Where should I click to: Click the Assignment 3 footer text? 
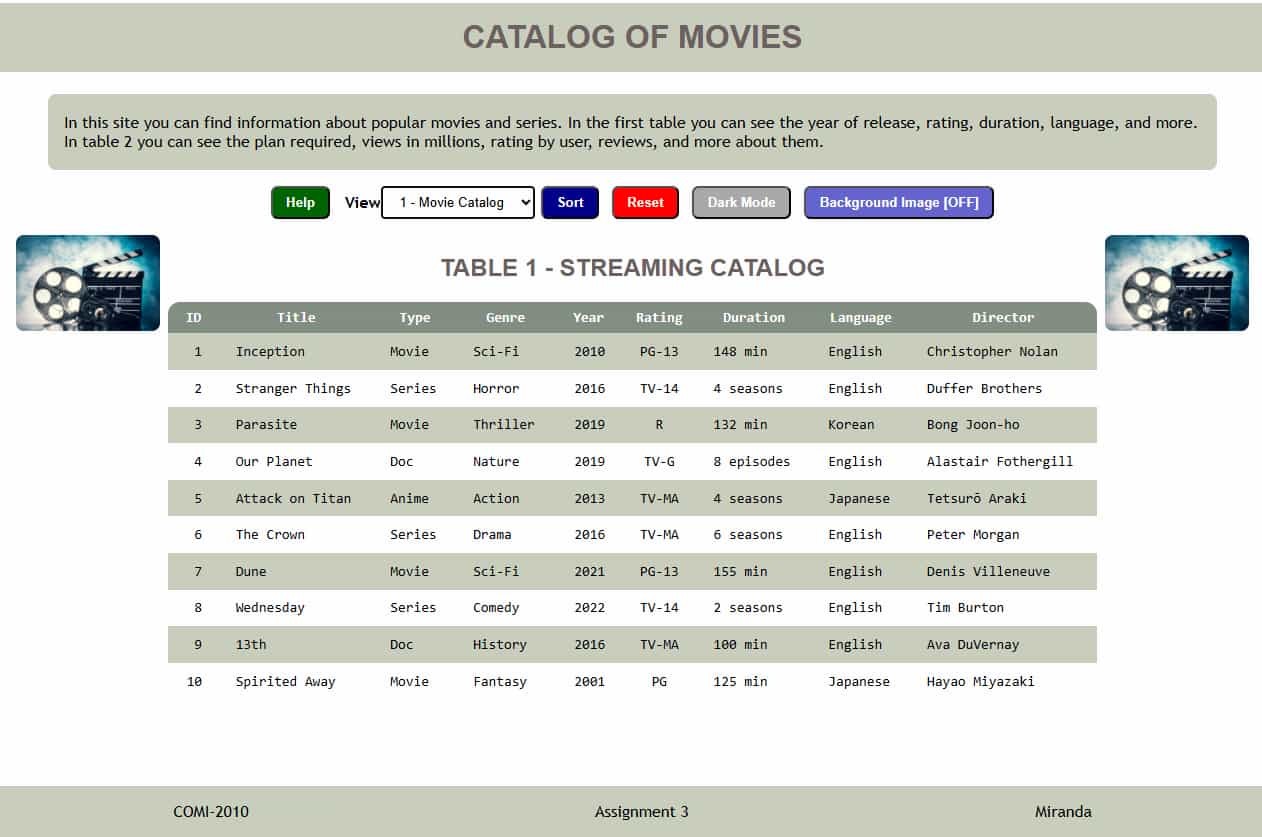pyautogui.click(x=642, y=812)
